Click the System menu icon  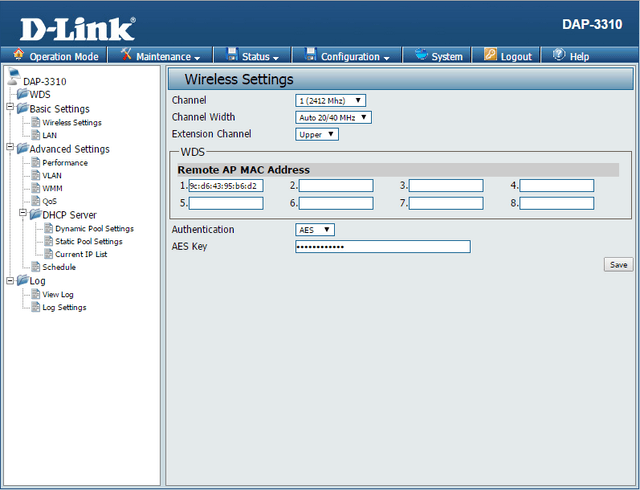[421, 54]
